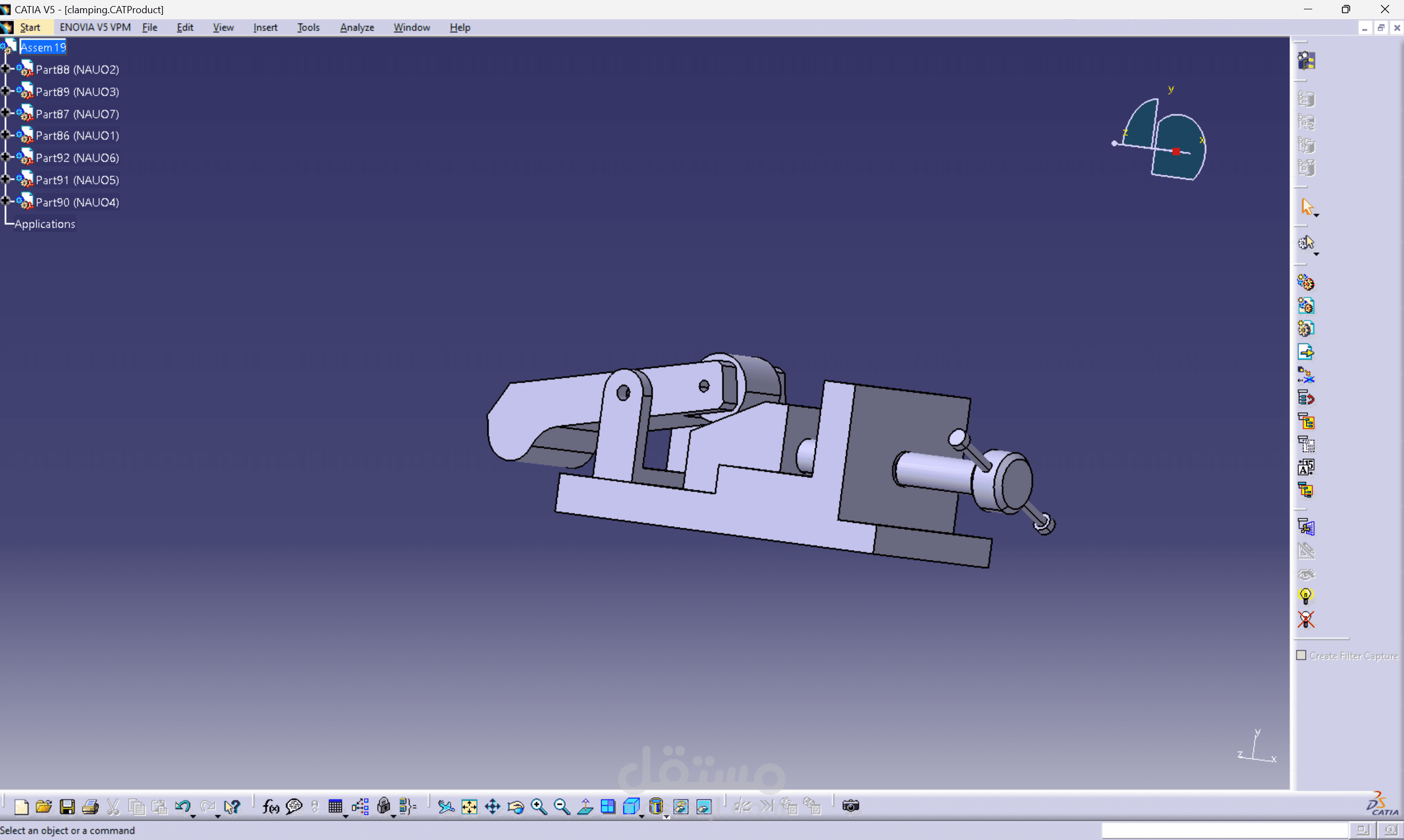Click the Capture camera icon

(x=850, y=806)
